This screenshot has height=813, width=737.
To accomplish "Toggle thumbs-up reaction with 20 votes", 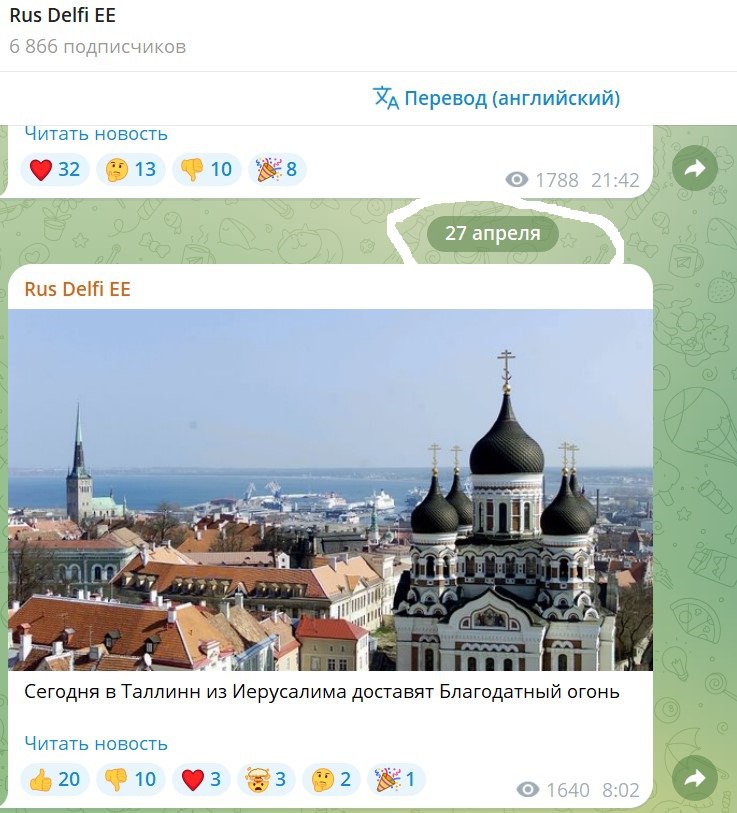I will tap(54, 779).
